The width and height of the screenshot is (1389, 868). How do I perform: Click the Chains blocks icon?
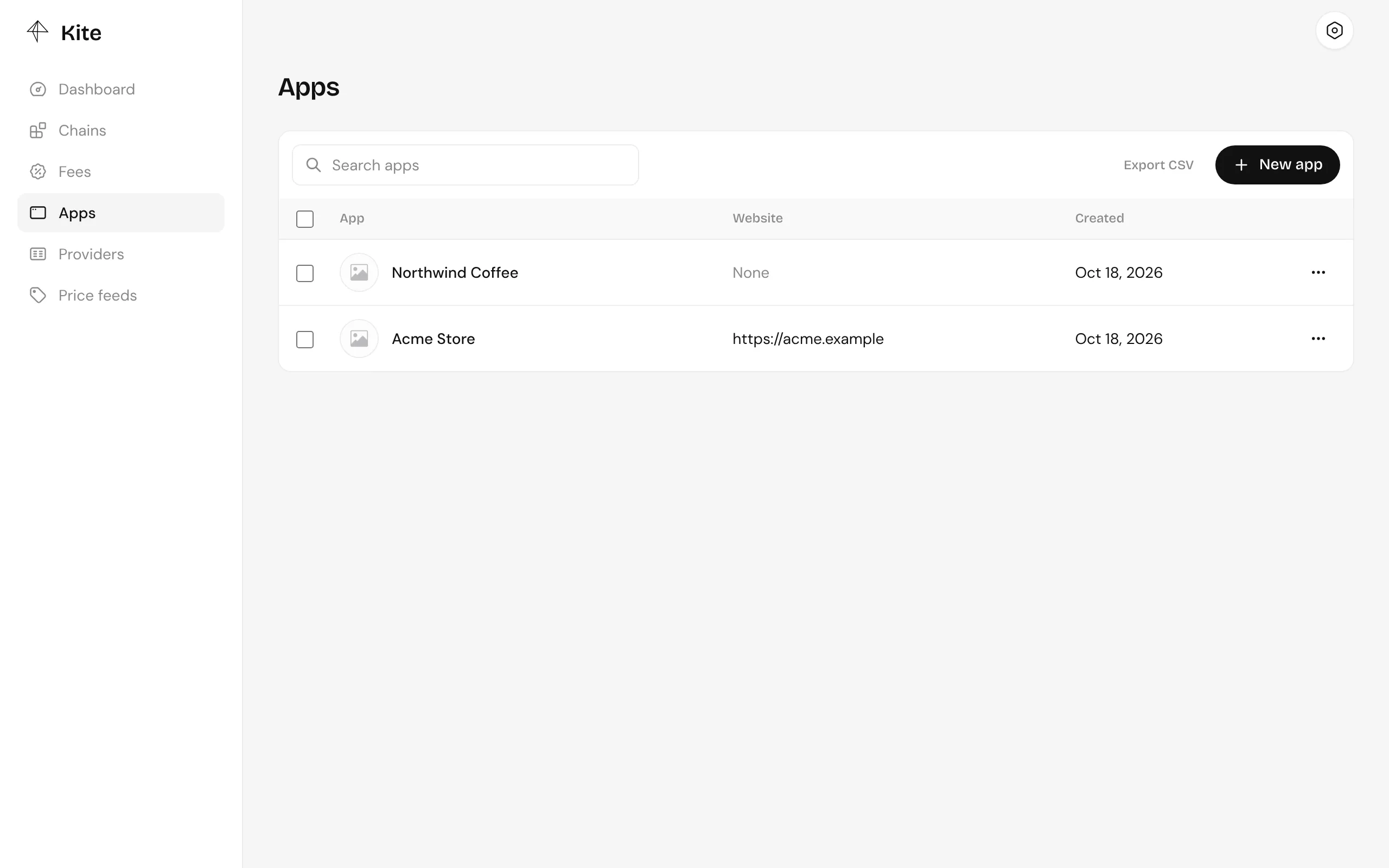[38, 130]
